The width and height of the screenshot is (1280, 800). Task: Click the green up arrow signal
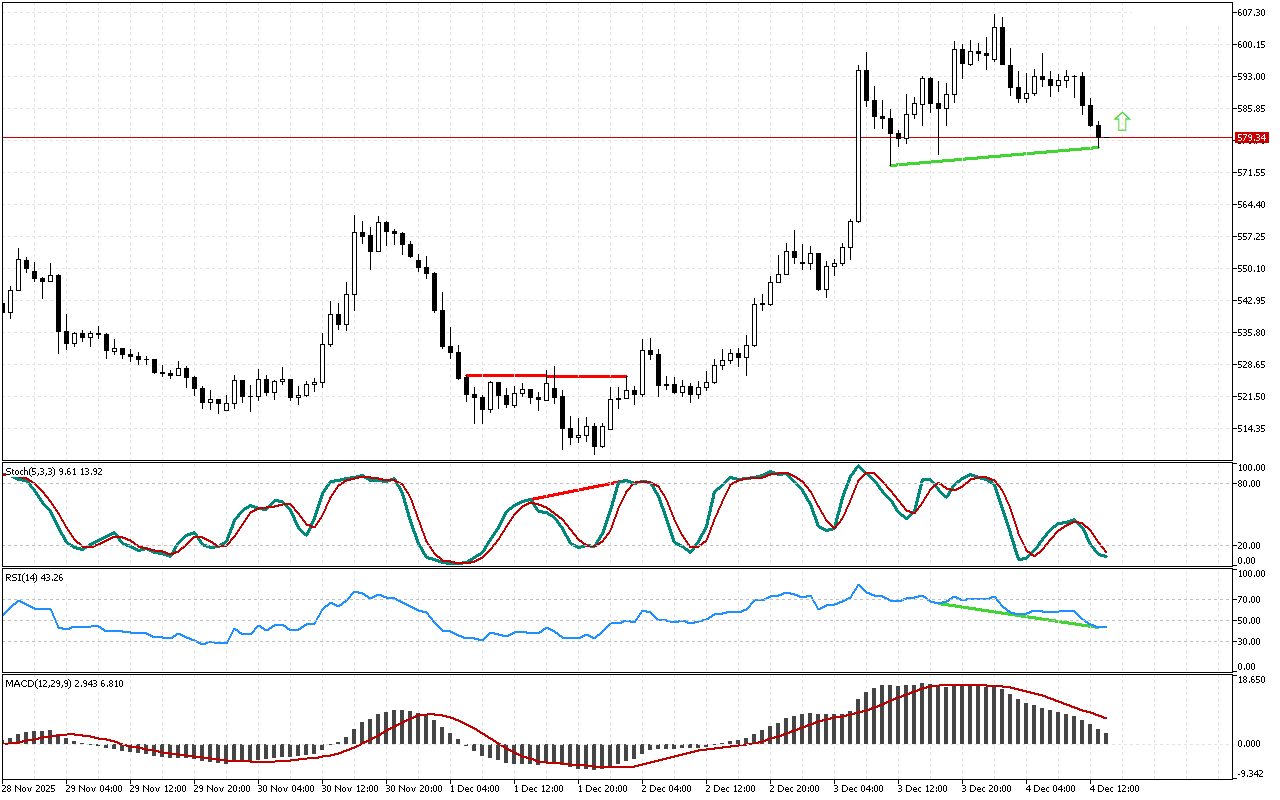[1122, 122]
